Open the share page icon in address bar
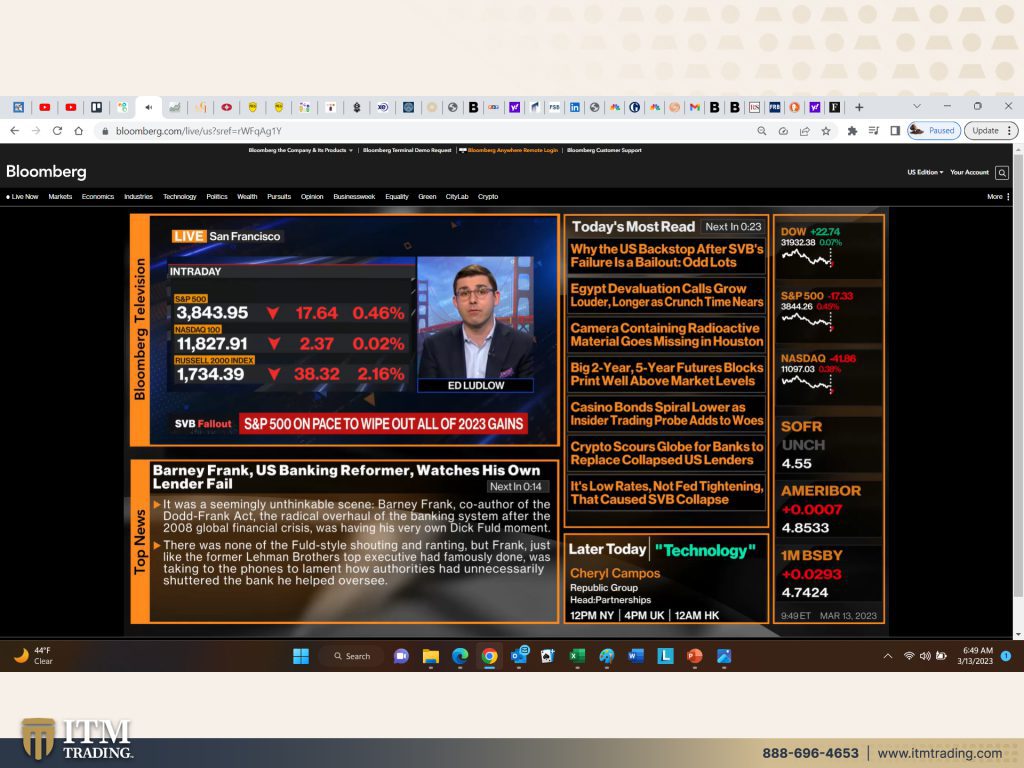 pyautogui.click(x=805, y=131)
